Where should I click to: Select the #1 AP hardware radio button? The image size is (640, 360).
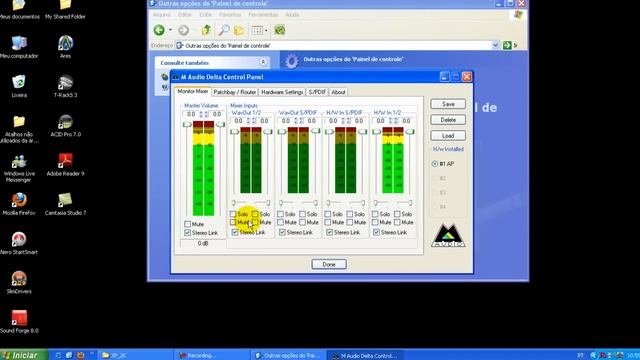tap(435, 164)
